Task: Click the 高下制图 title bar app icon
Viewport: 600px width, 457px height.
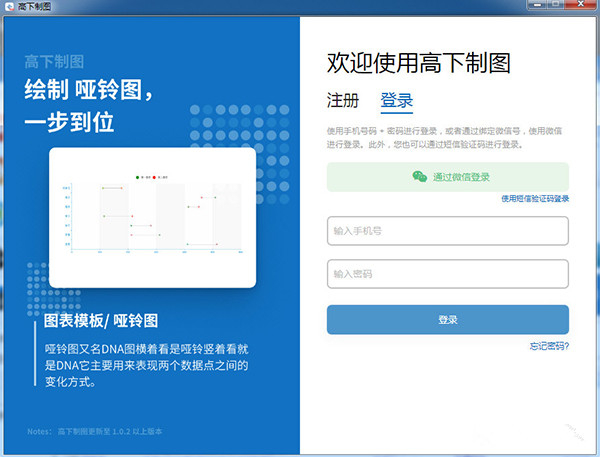Action: coord(10,7)
